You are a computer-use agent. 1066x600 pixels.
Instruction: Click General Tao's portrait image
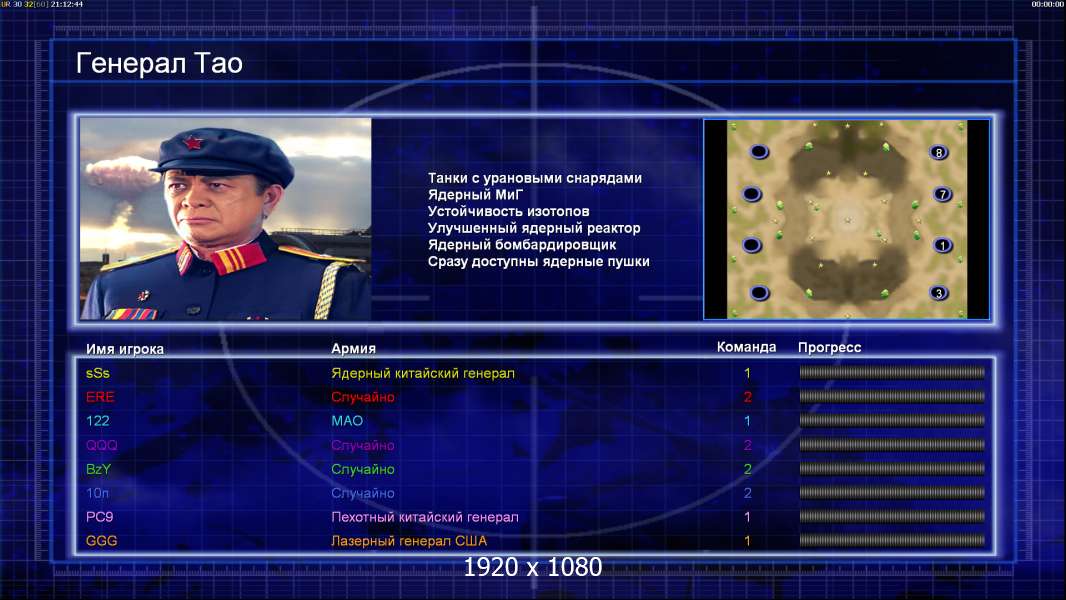(226, 219)
